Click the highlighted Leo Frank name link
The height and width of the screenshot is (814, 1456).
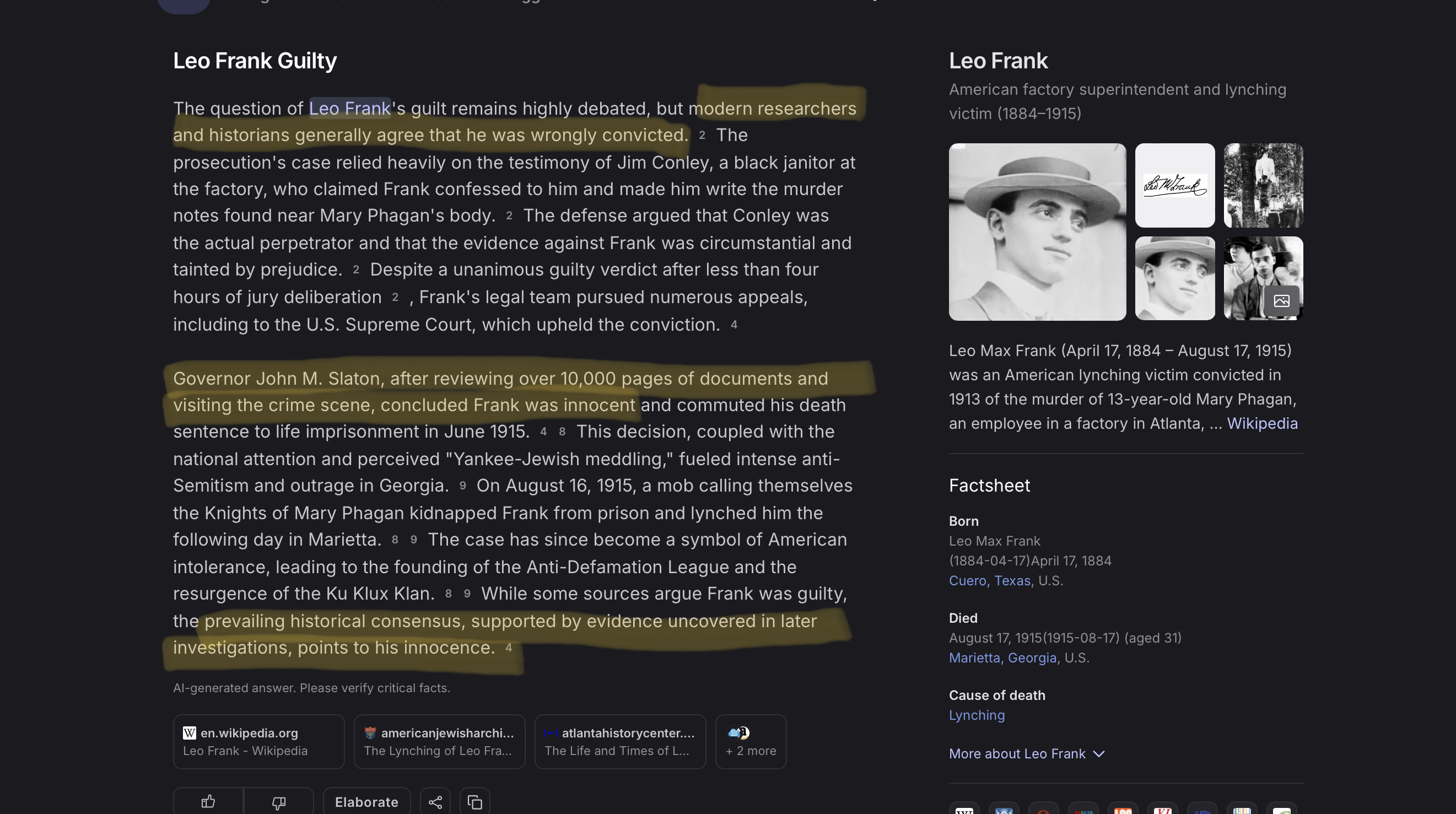350,109
